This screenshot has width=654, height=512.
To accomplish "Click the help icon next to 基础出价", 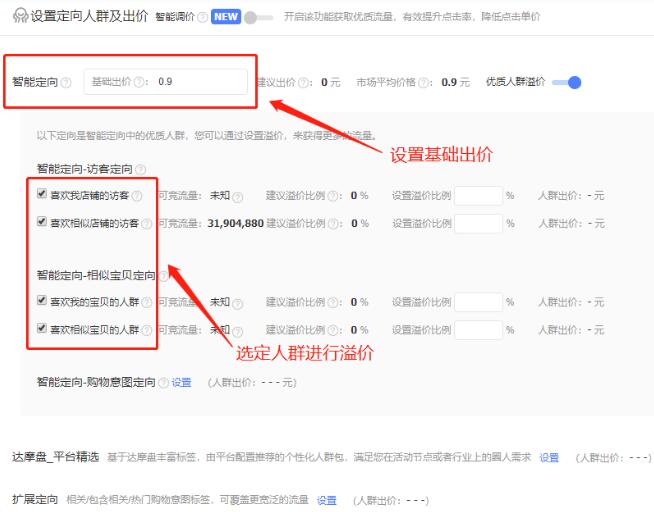I will pyautogui.click(x=139, y=82).
